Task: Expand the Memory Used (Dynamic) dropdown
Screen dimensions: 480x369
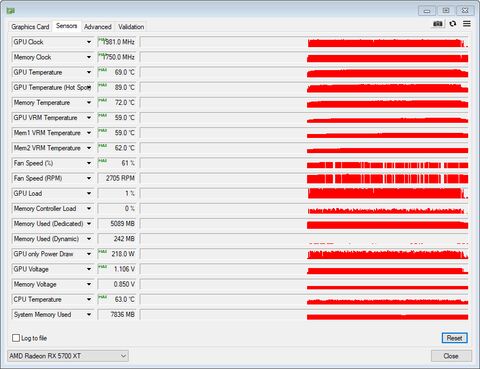Action: point(89,239)
